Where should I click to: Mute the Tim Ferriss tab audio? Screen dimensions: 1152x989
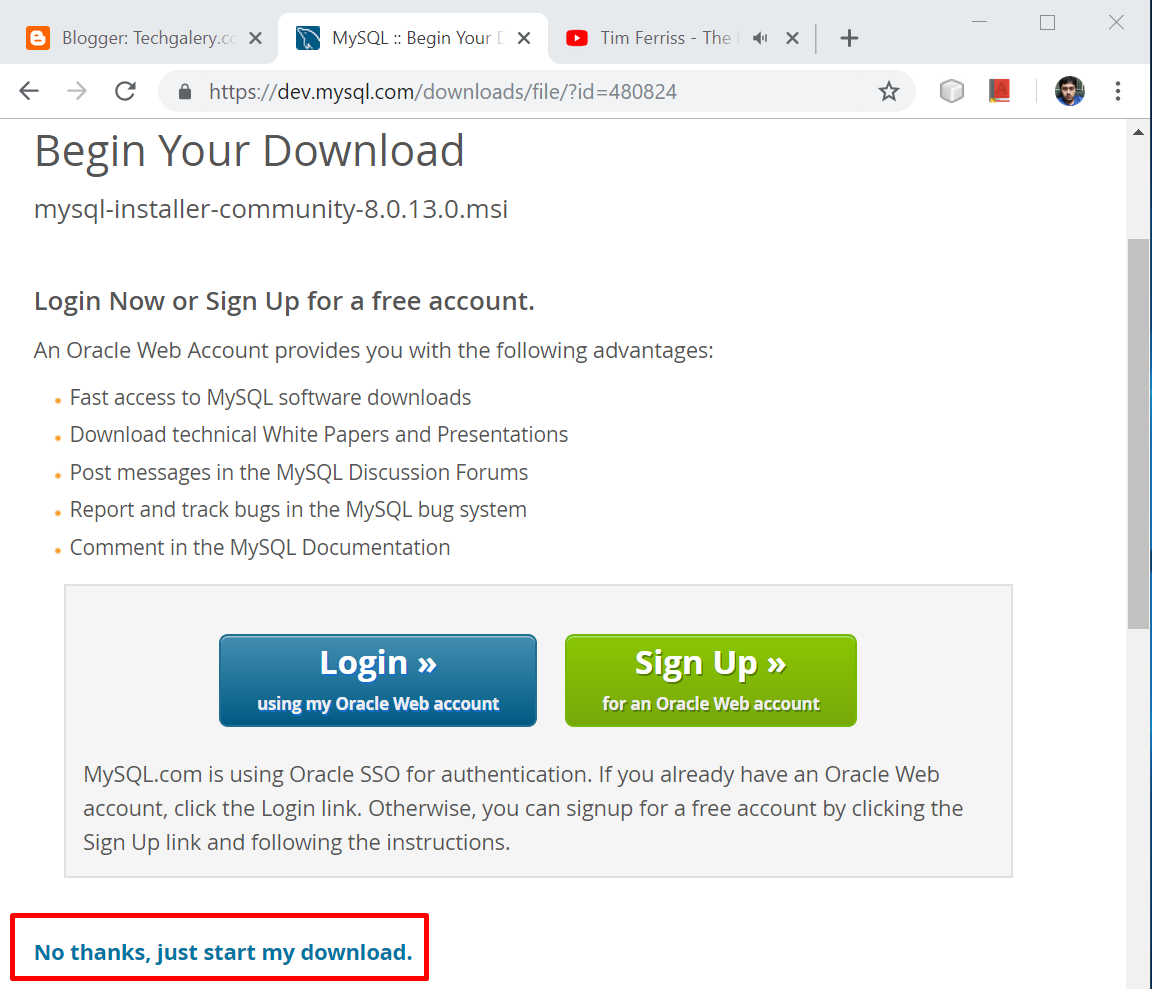[760, 38]
